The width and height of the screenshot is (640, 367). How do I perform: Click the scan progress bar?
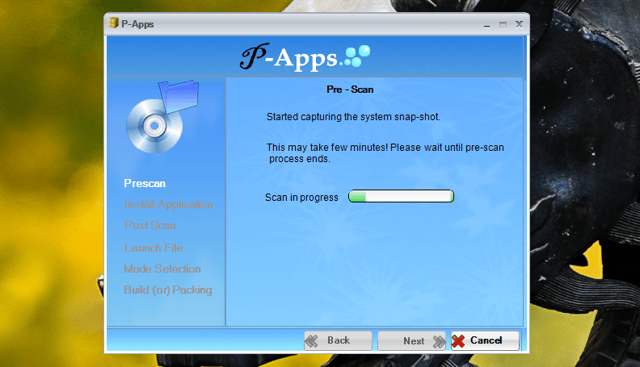(401, 196)
